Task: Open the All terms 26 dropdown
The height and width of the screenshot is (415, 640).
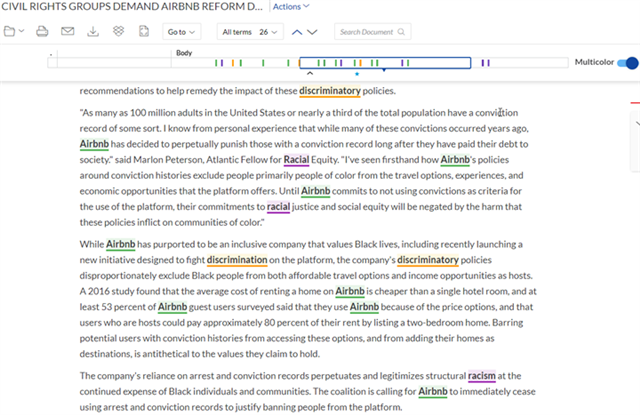Action: coord(250,32)
